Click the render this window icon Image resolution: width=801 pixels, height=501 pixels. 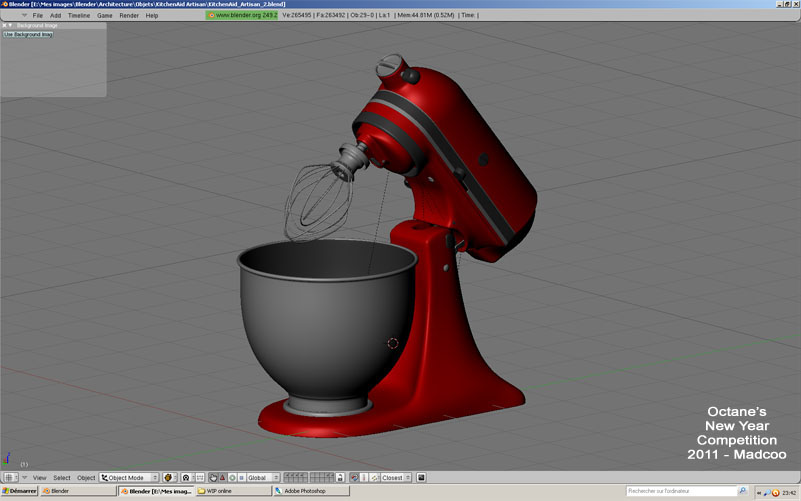[421, 478]
